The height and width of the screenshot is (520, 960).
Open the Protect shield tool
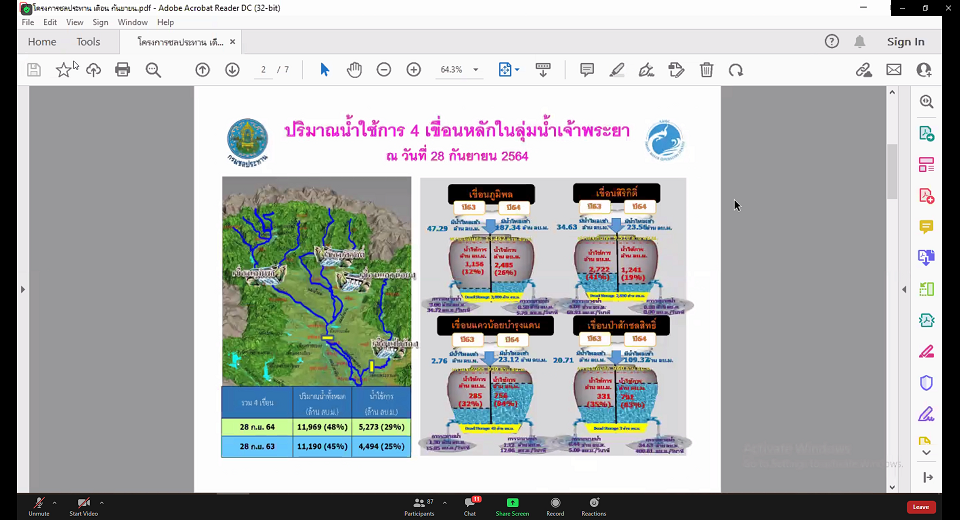click(926, 383)
